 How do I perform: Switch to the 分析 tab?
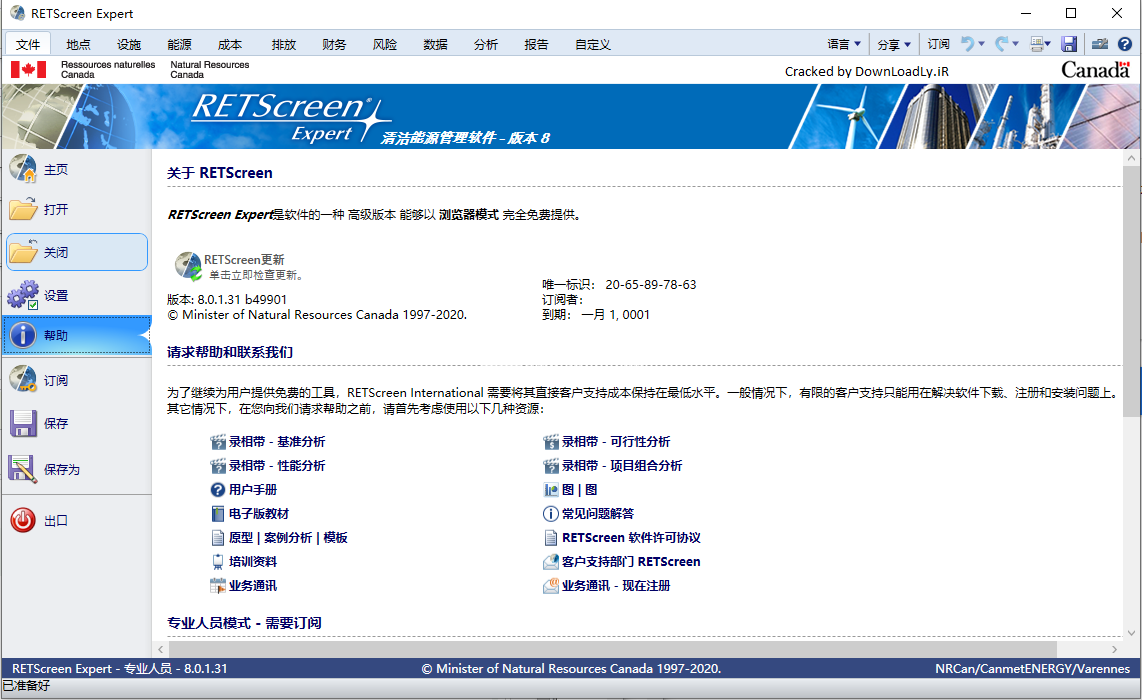click(485, 44)
